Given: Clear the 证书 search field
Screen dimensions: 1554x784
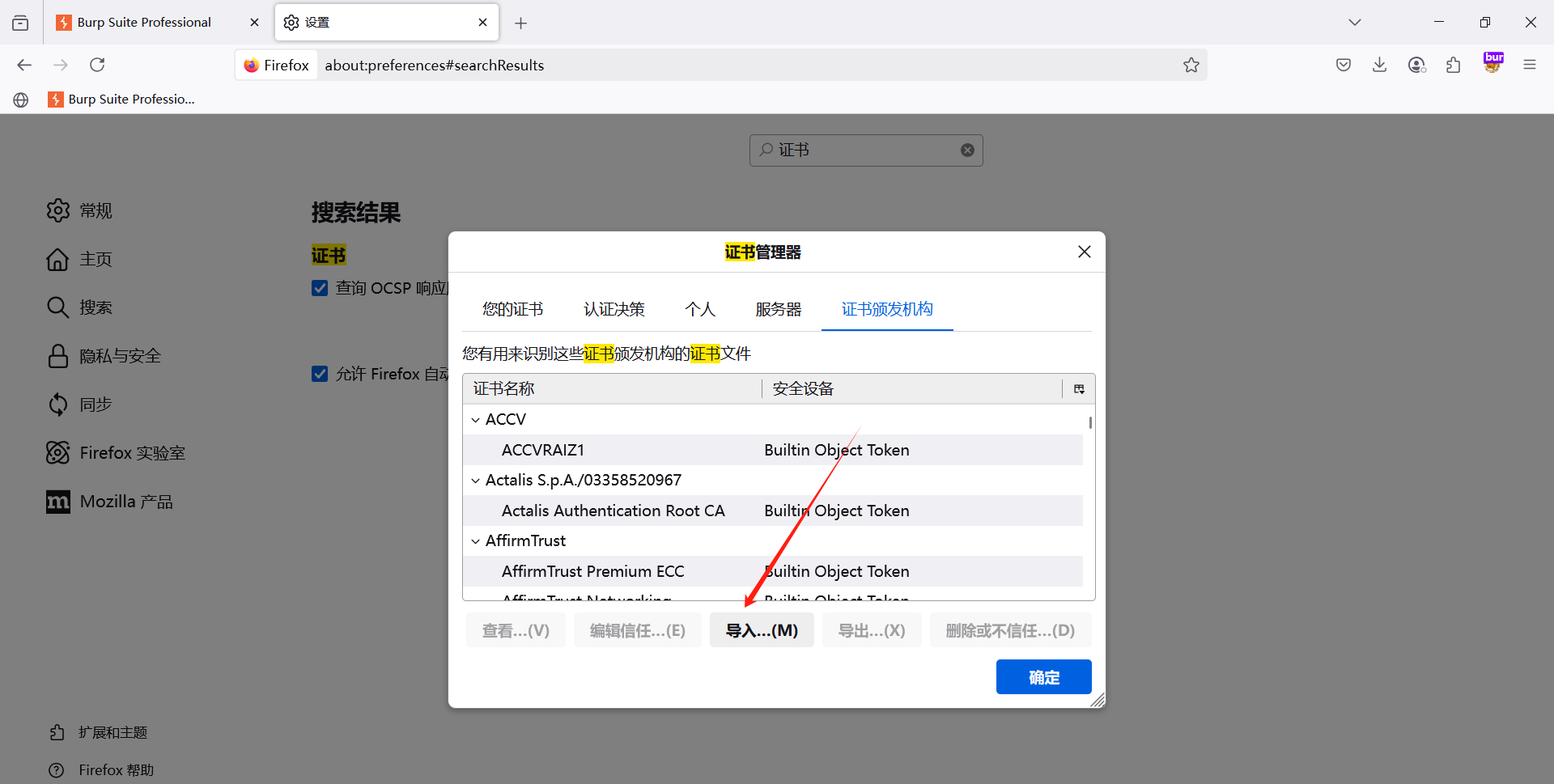Looking at the screenshot, I should [967, 150].
